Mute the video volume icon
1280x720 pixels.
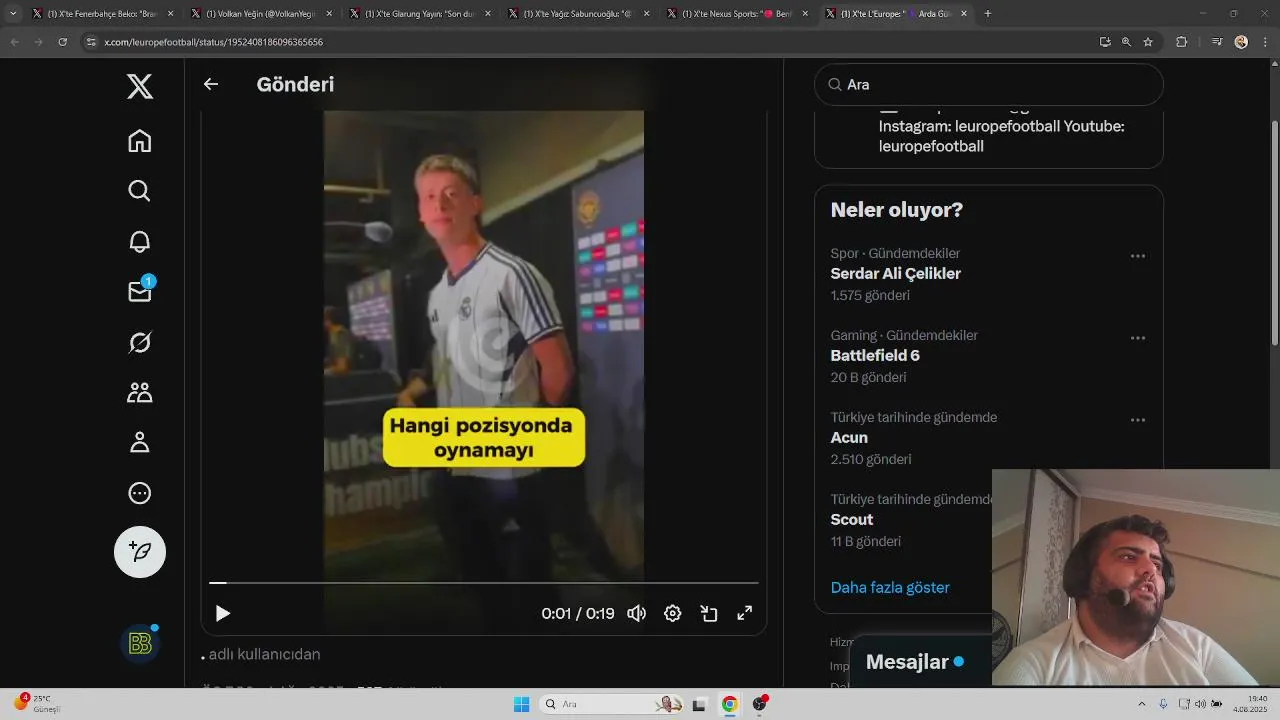coord(636,613)
